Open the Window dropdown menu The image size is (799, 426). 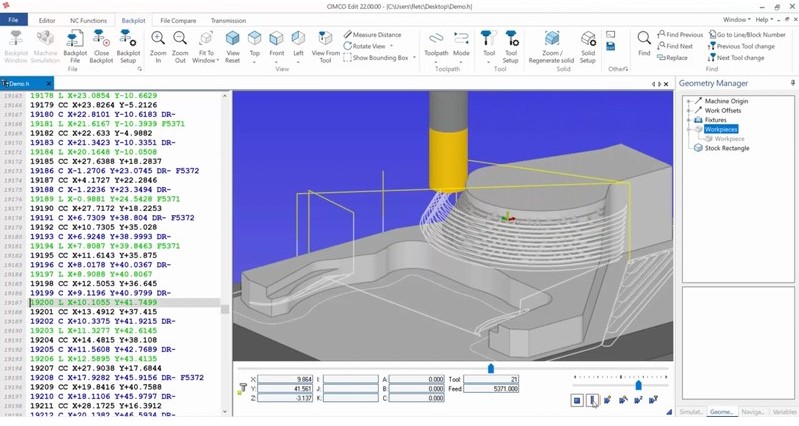click(737, 20)
